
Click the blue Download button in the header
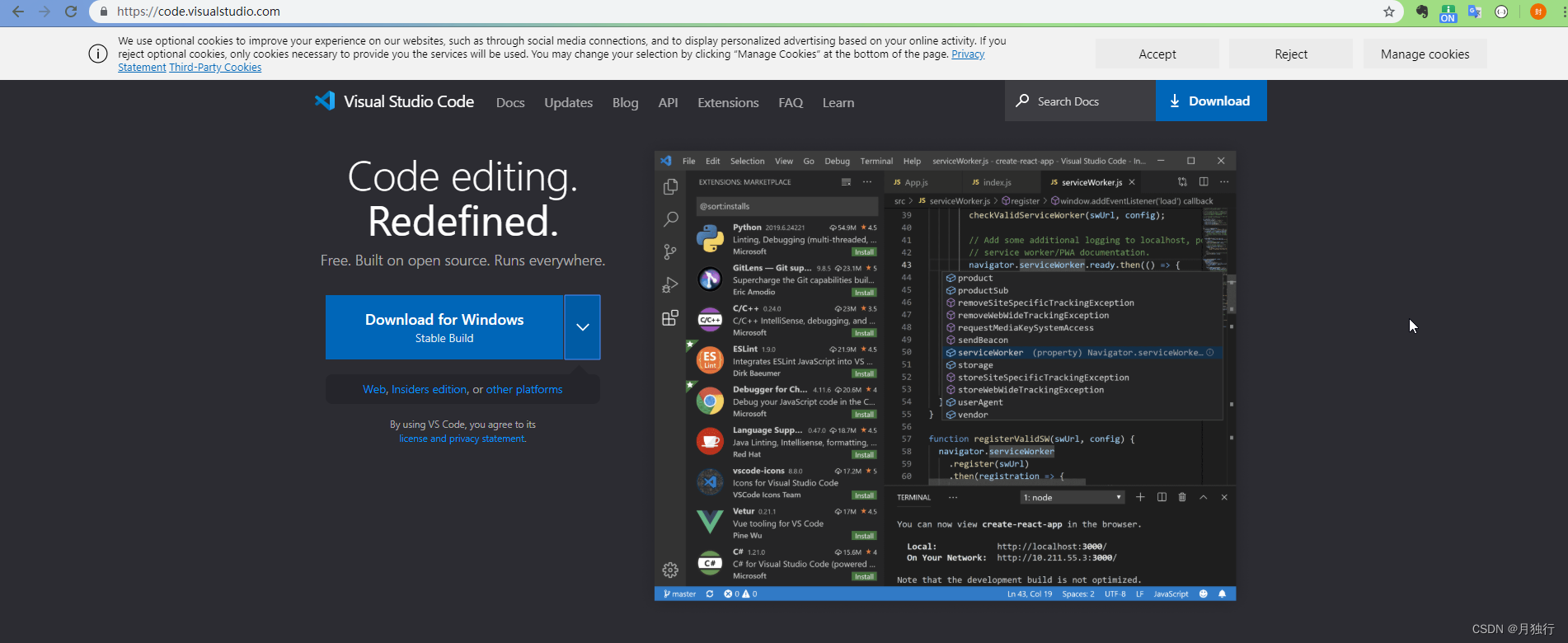click(x=1211, y=101)
